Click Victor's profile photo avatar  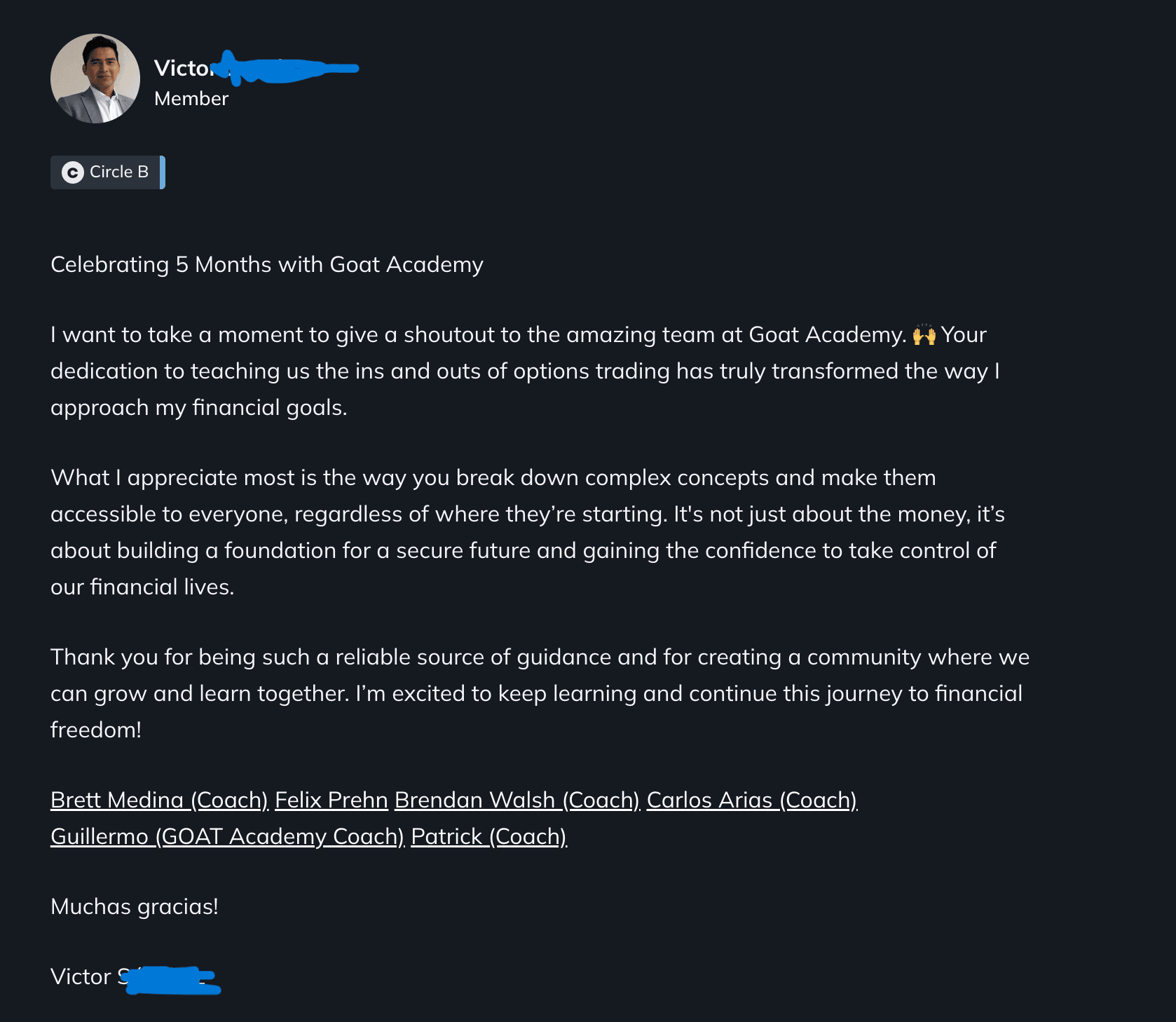point(95,79)
